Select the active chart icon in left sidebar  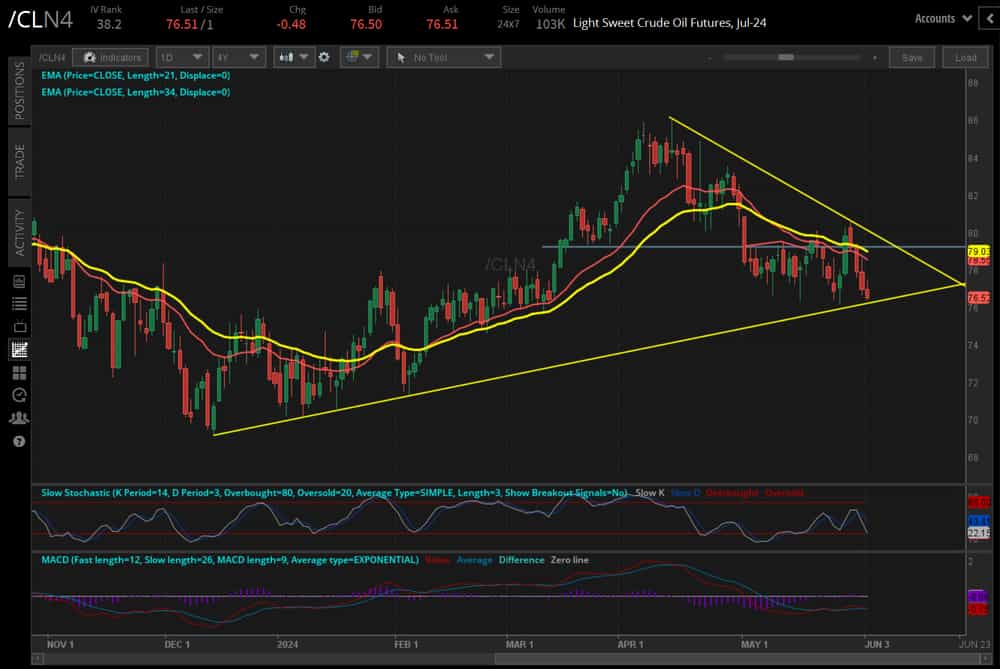[18, 349]
